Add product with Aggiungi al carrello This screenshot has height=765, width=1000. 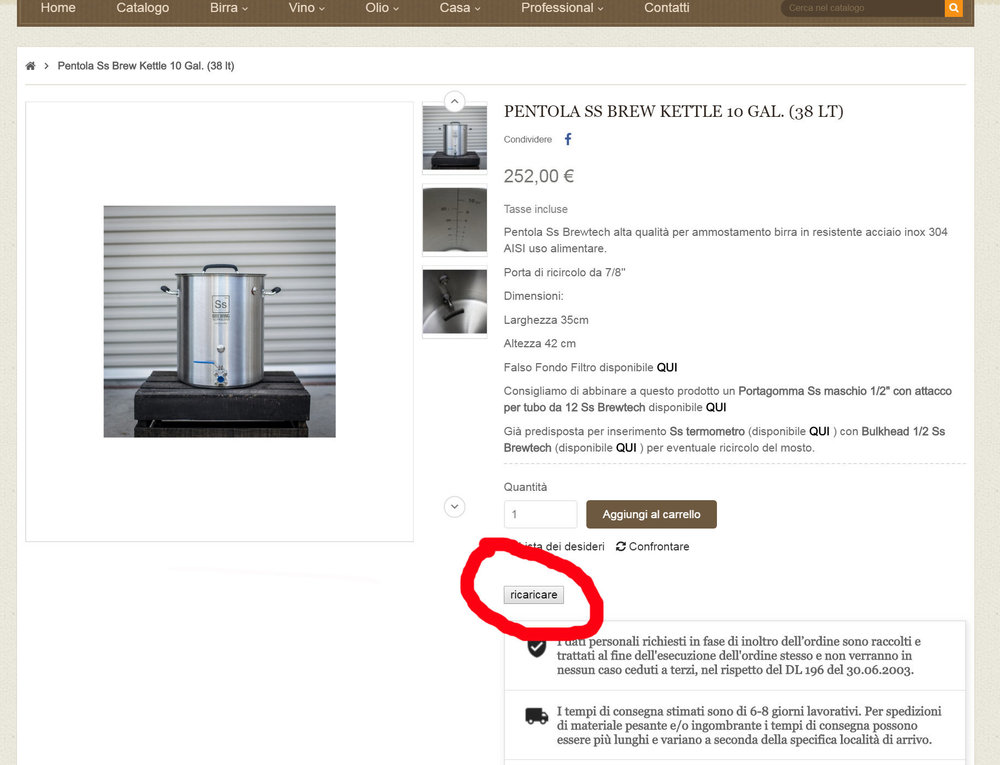point(651,514)
